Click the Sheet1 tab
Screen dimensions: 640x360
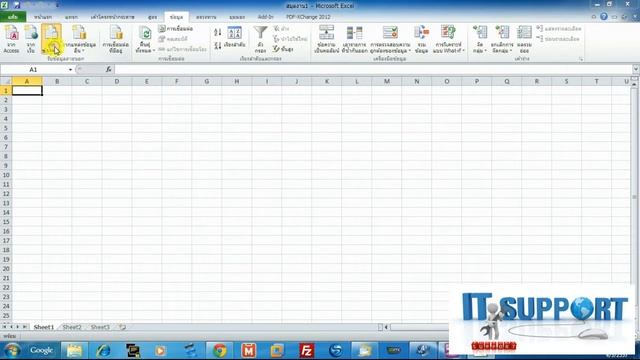coord(44,327)
